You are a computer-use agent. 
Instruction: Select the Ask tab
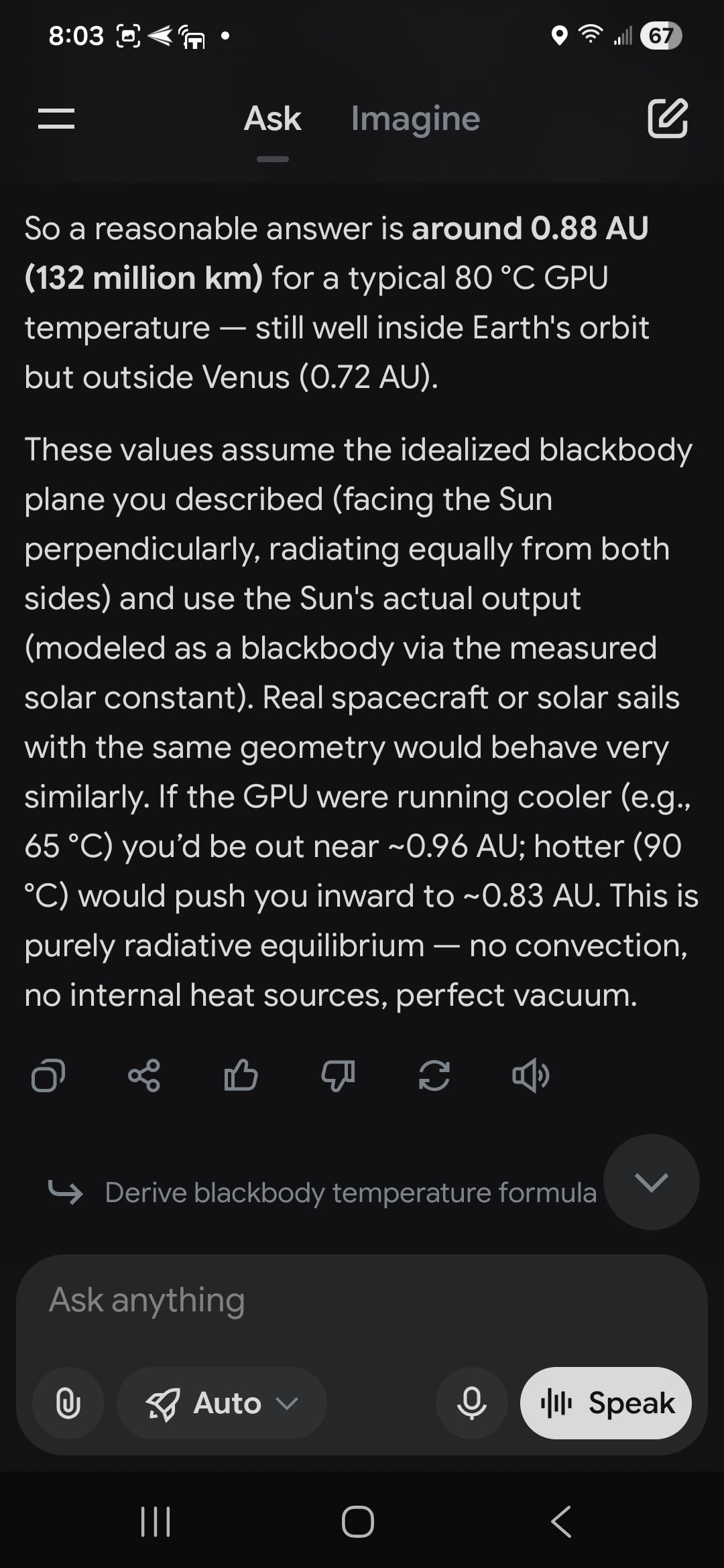tap(272, 119)
